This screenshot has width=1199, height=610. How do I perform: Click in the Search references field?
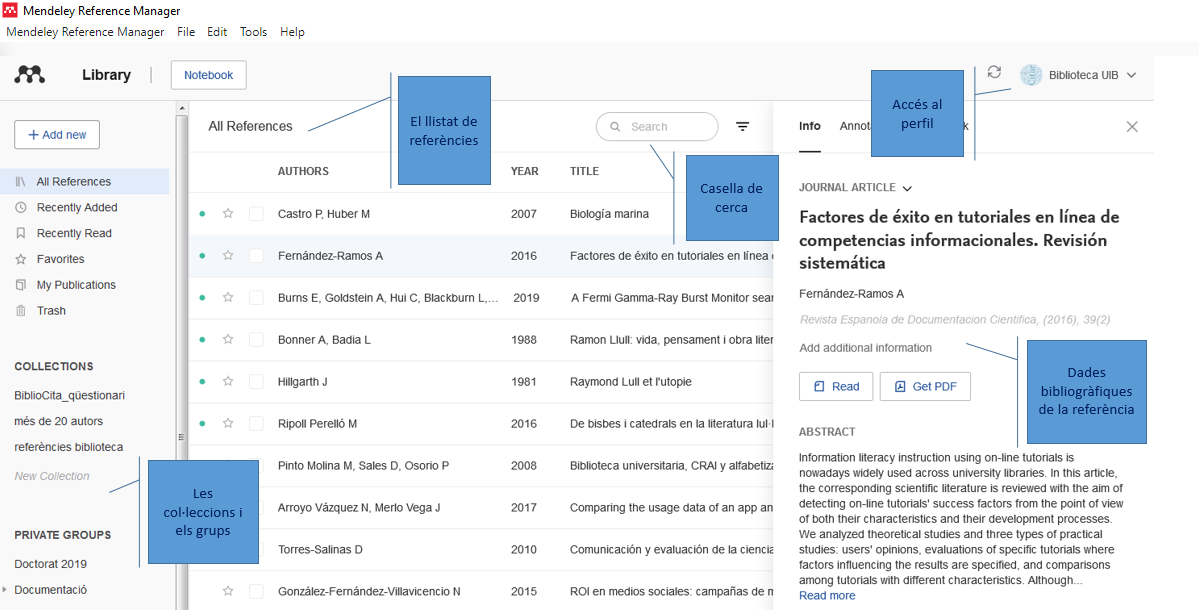(x=666, y=127)
